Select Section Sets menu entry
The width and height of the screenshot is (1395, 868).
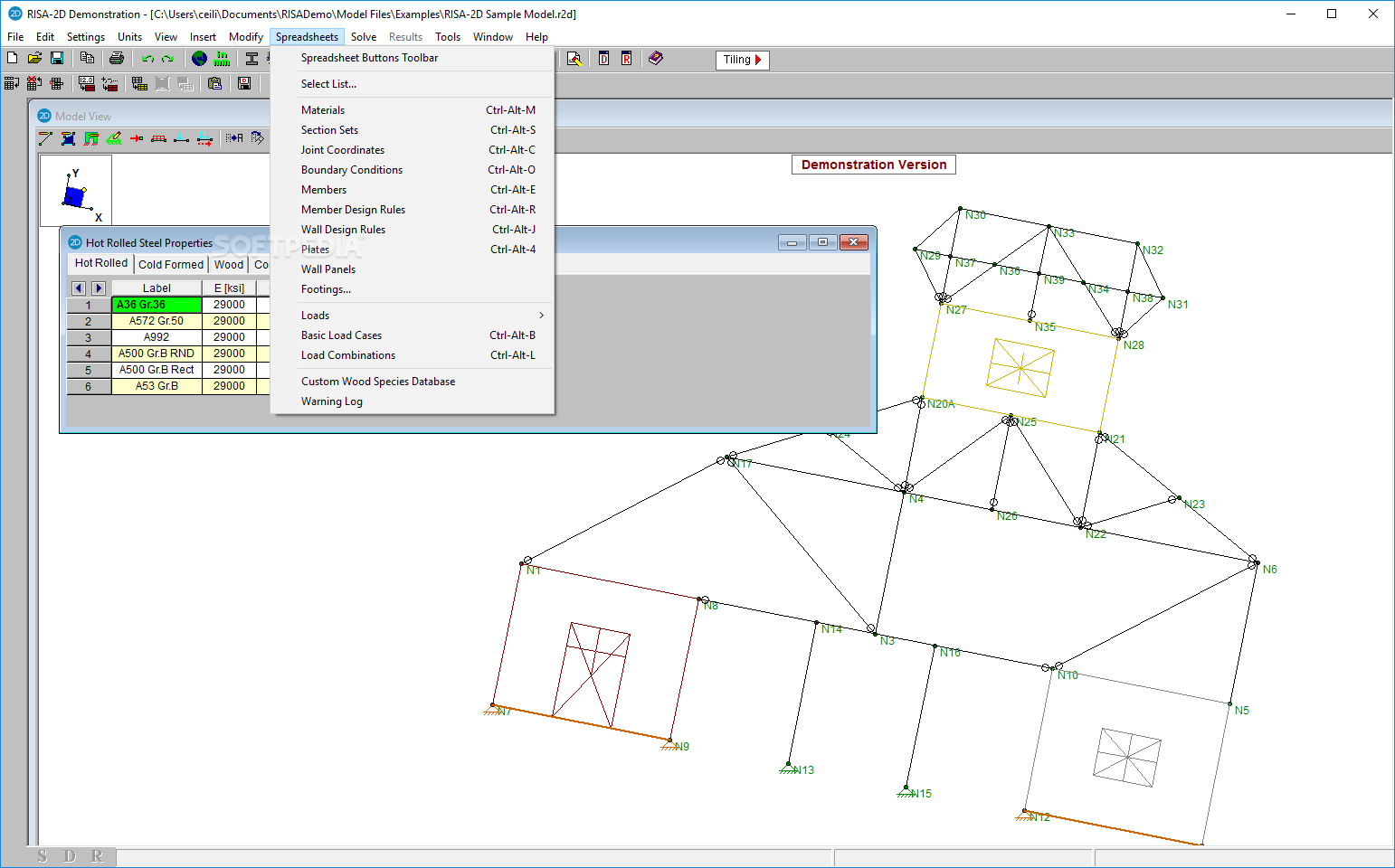(413, 130)
